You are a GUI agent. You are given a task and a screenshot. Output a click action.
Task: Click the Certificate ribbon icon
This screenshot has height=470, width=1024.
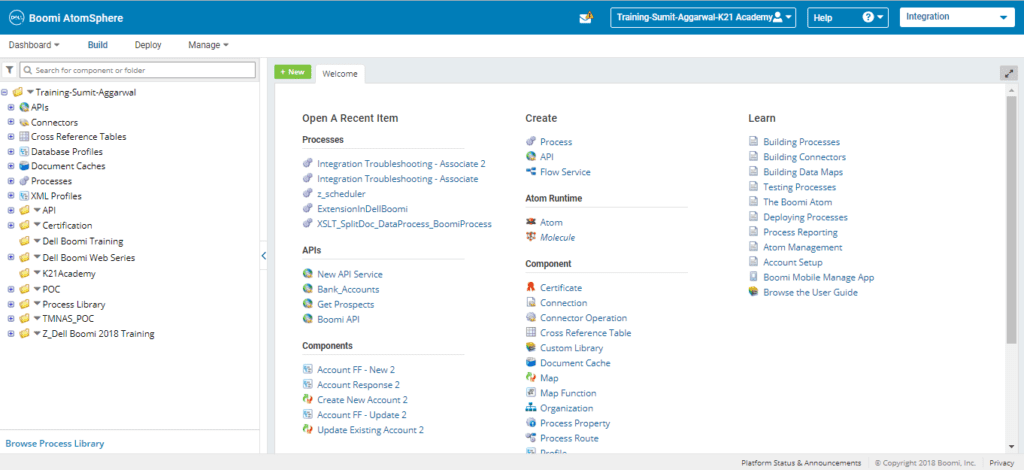click(x=531, y=288)
